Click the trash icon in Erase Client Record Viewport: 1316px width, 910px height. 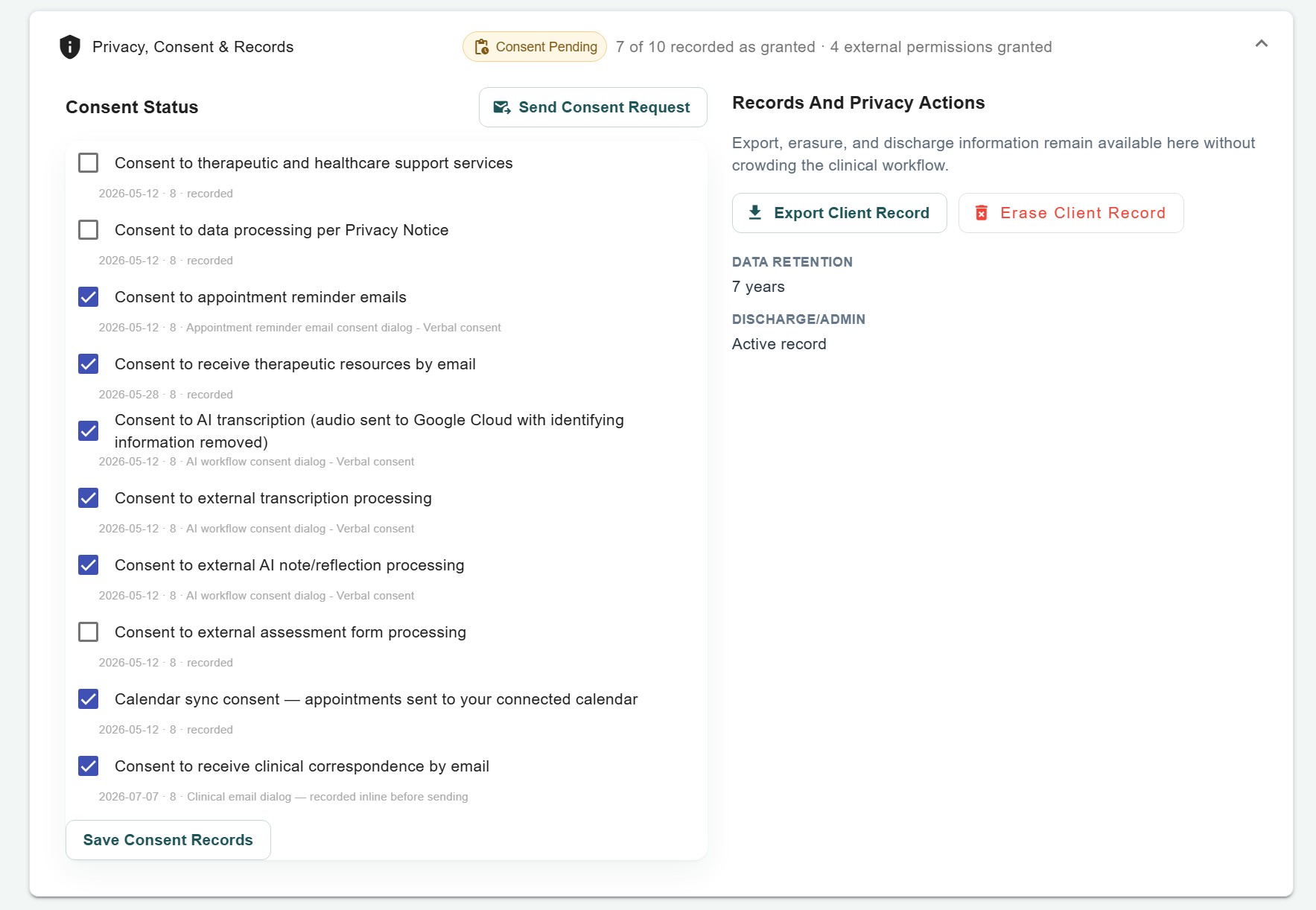click(x=982, y=213)
